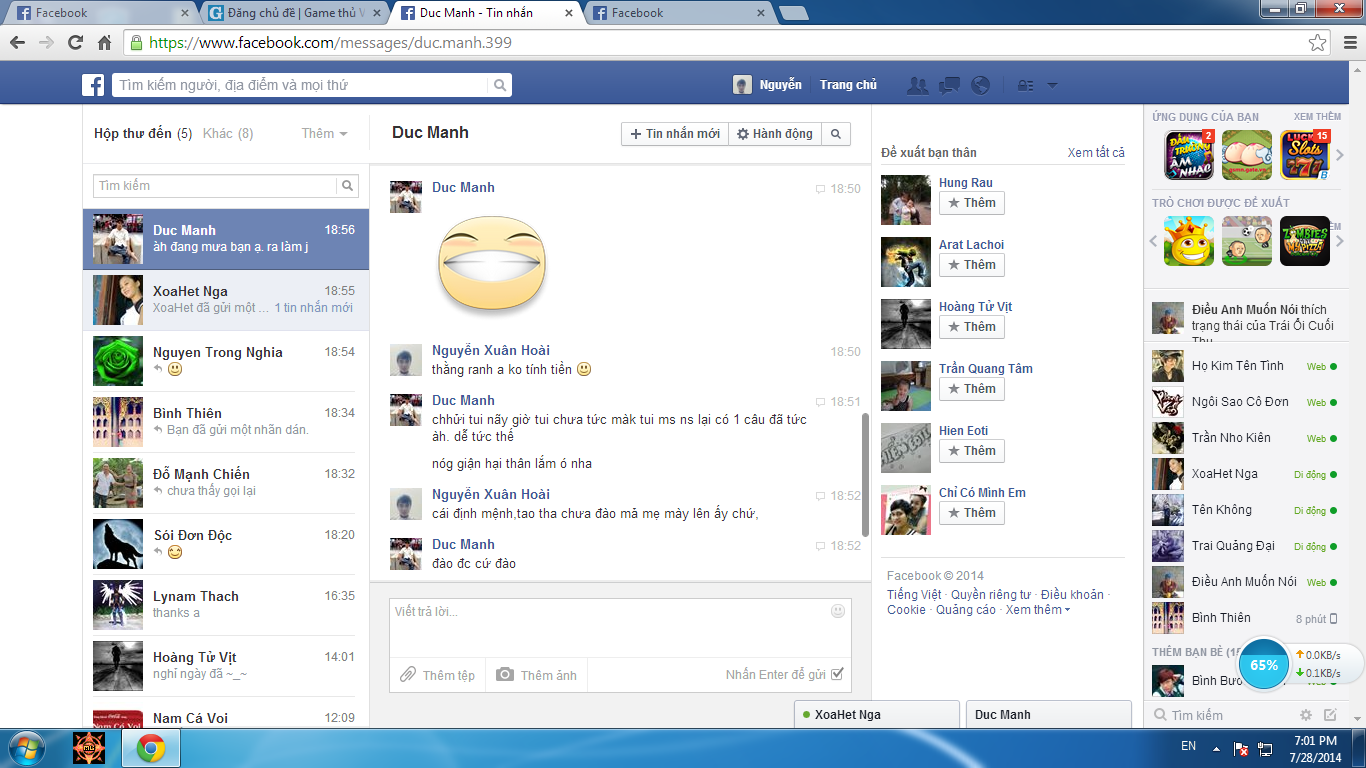Select Hộp thư đến inbox tab
1366x768 pixels.
click(x=143, y=133)
